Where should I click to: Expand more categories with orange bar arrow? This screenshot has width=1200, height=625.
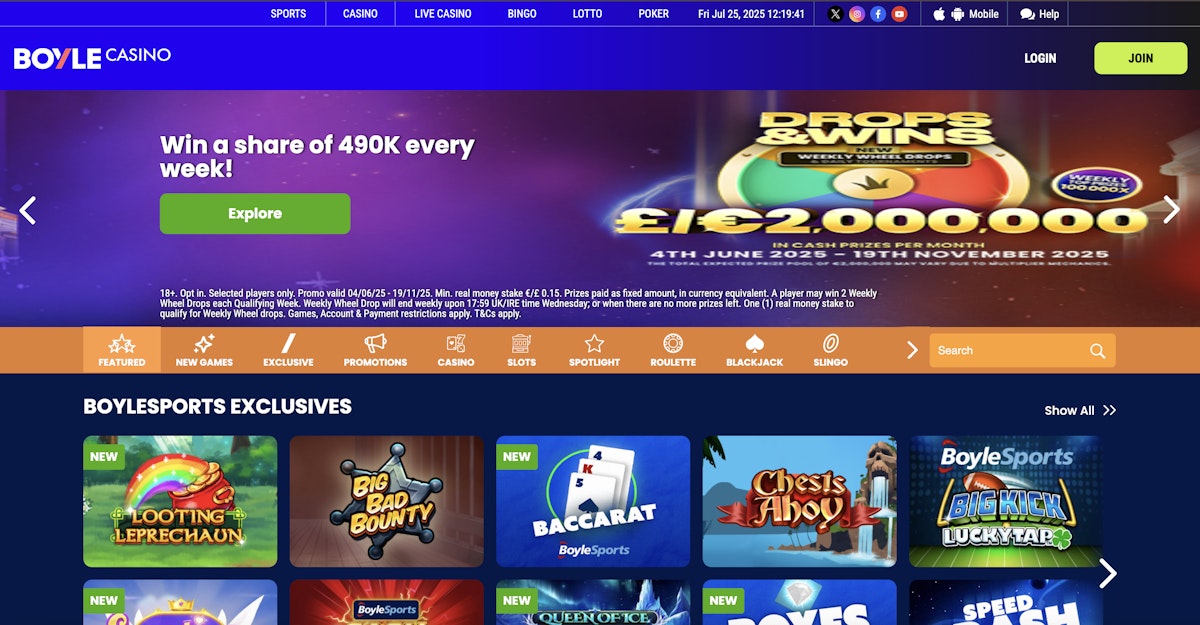[x=912, y=350]
